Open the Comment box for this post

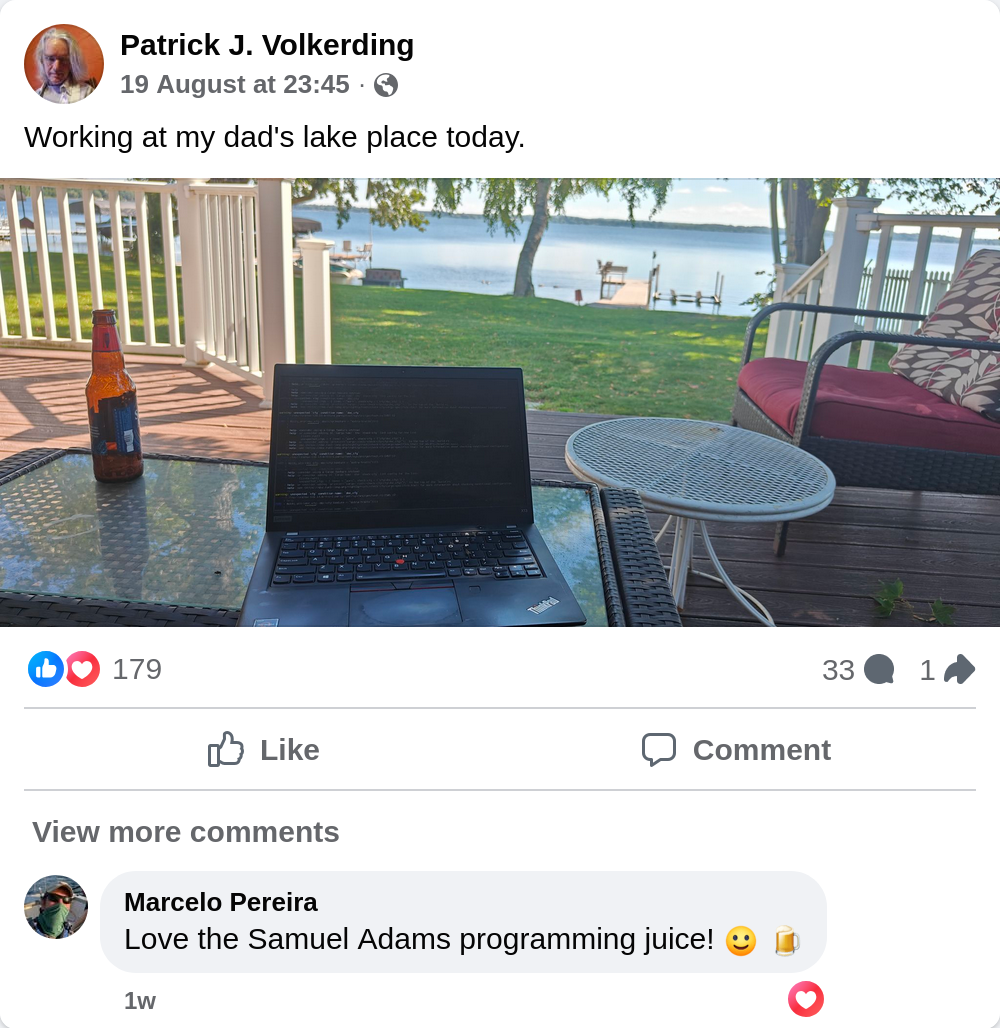pos(736,749)
